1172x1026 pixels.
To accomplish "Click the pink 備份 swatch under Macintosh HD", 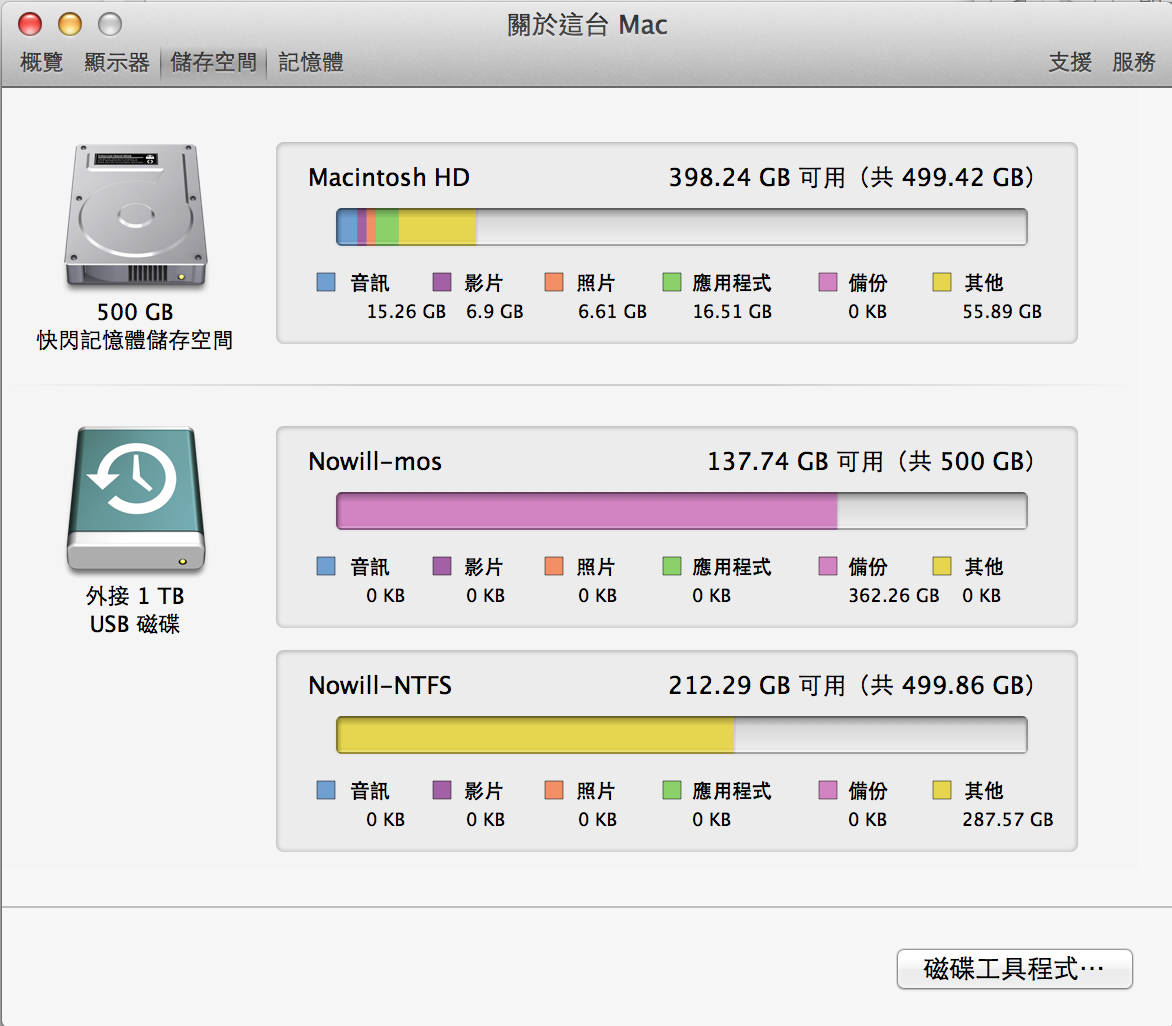I will (x=827, y=282).
